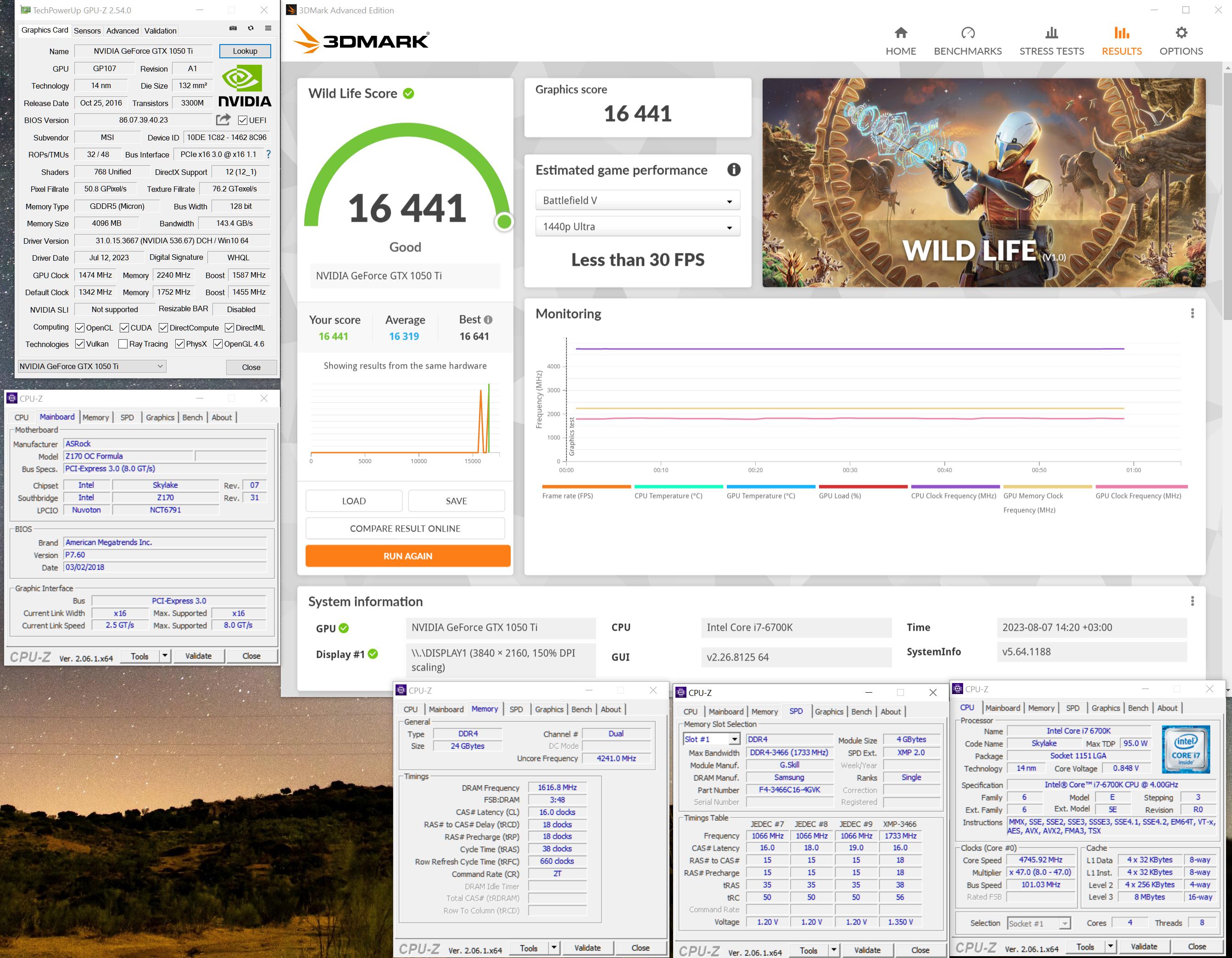Toggle the OpenGL 4.6 checkbox
Viewport: 1232px width, 958px height.
click(x=217, y=344)
